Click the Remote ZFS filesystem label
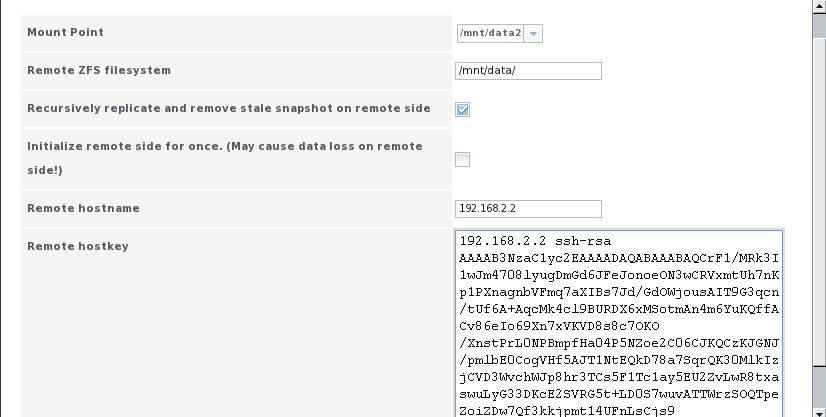Image resolution: width=826 pixels, height=417 pixels. click(99, 70)
